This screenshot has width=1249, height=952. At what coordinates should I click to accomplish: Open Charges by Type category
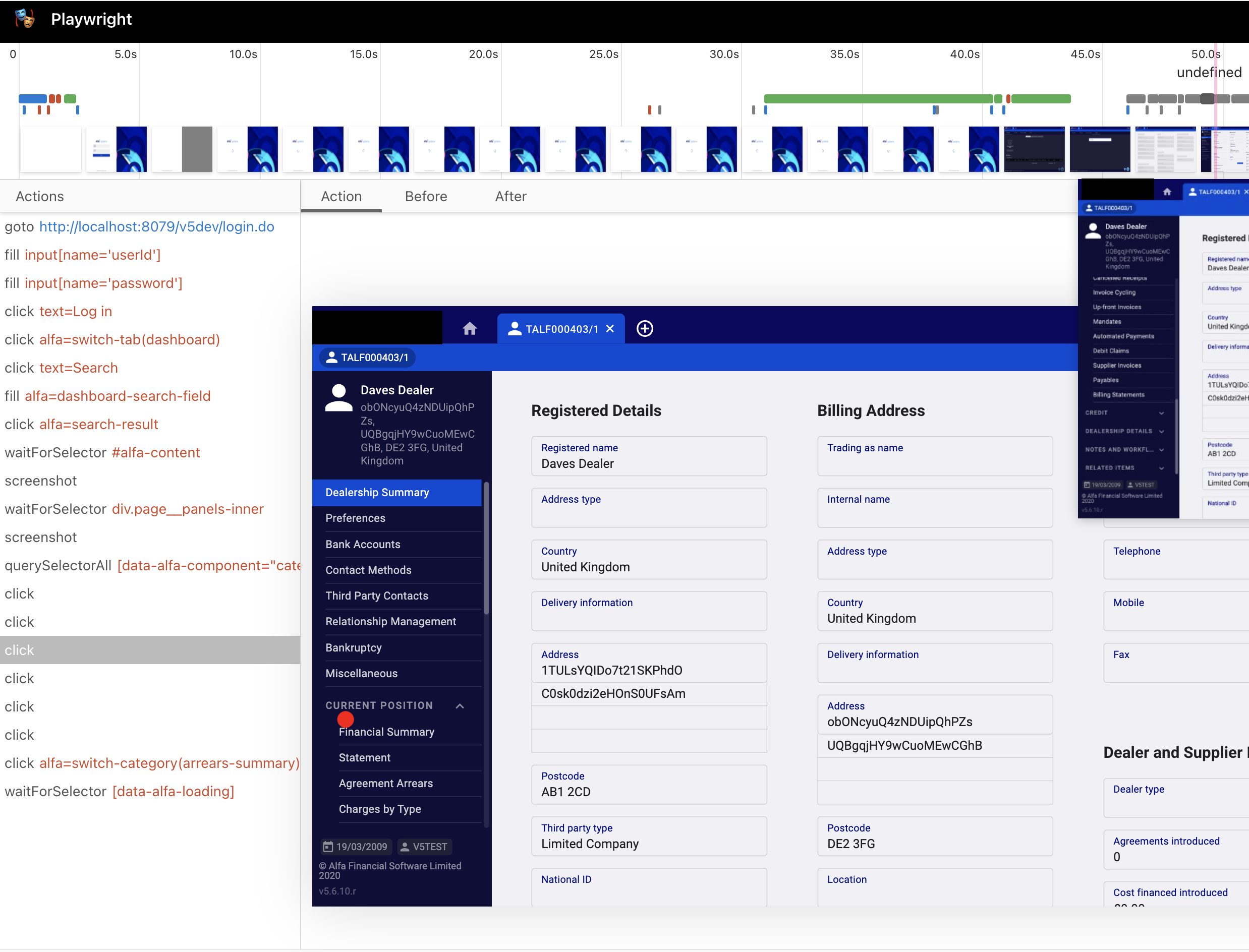pos(409,809)
